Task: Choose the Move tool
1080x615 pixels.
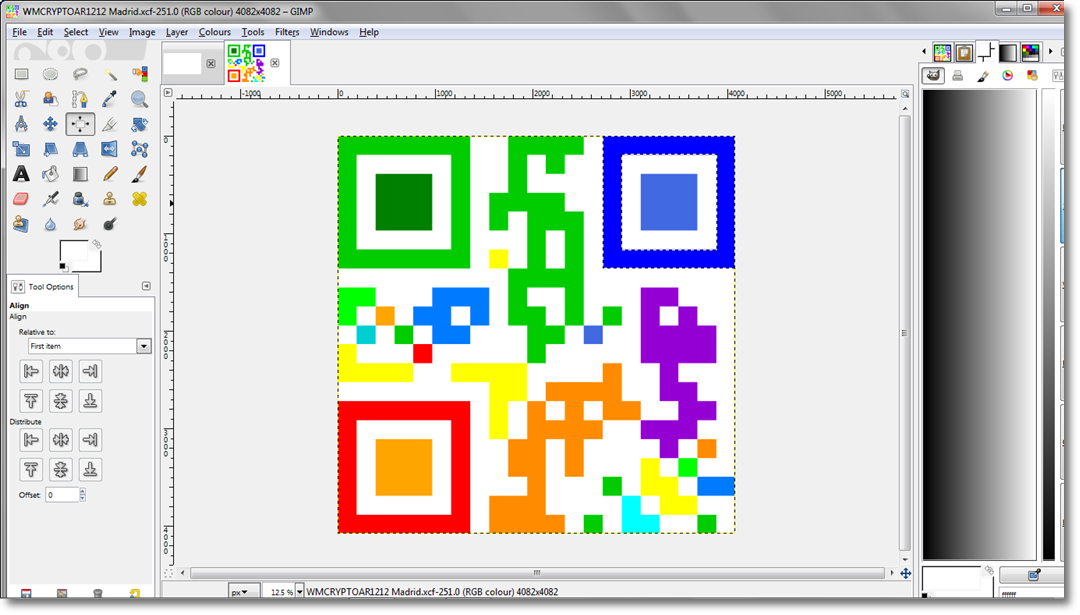Action: click(x=50, y=124)
